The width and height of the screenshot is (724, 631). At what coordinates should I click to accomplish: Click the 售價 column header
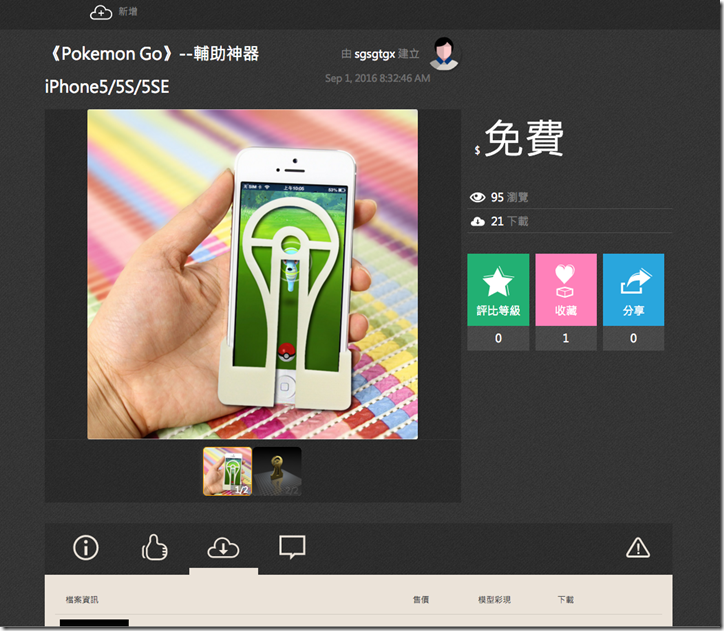(421, 600)
